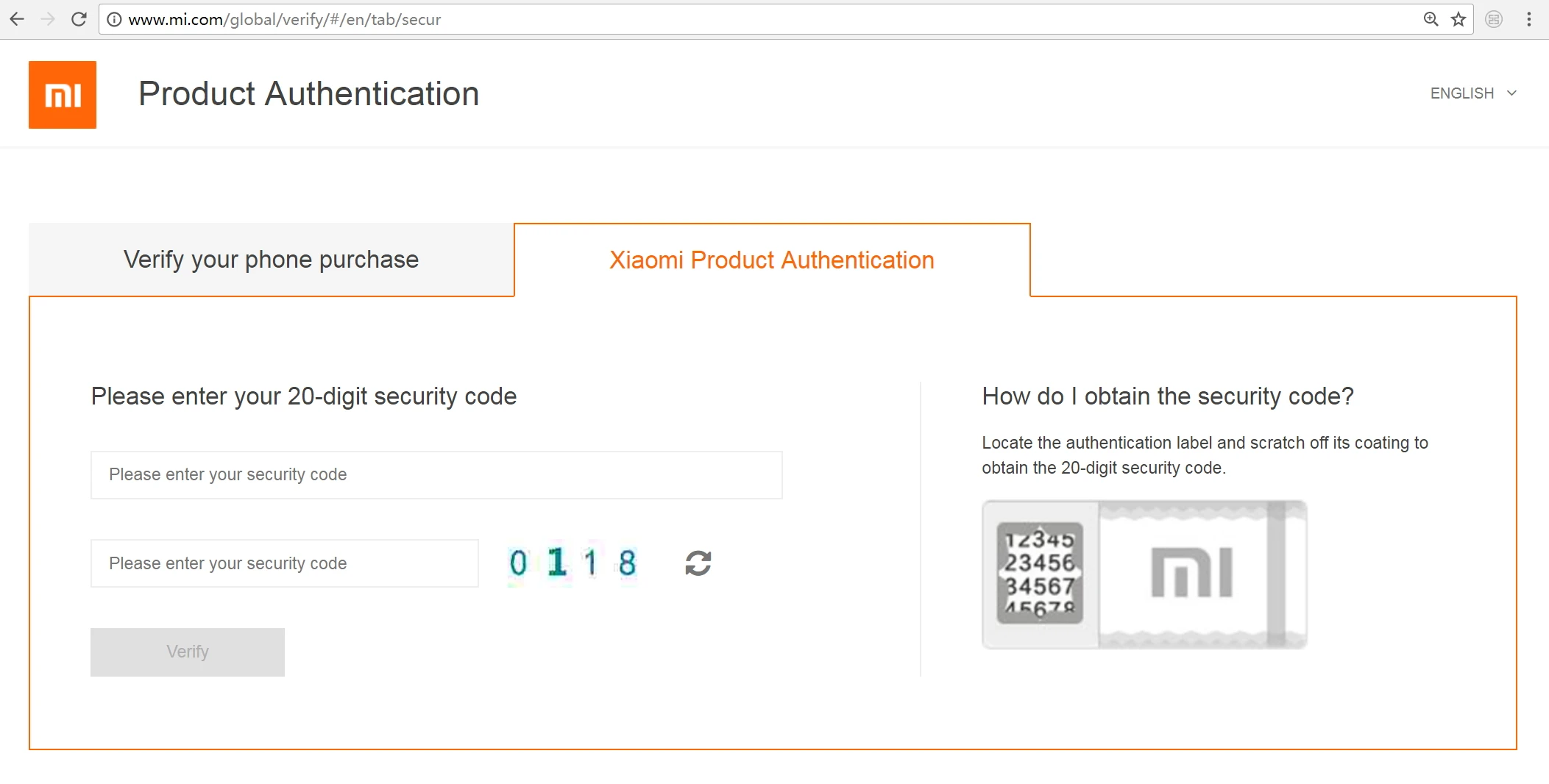Click the browser forward arrow
This screenshot has width=1549, height=784.
pos(48,19)
